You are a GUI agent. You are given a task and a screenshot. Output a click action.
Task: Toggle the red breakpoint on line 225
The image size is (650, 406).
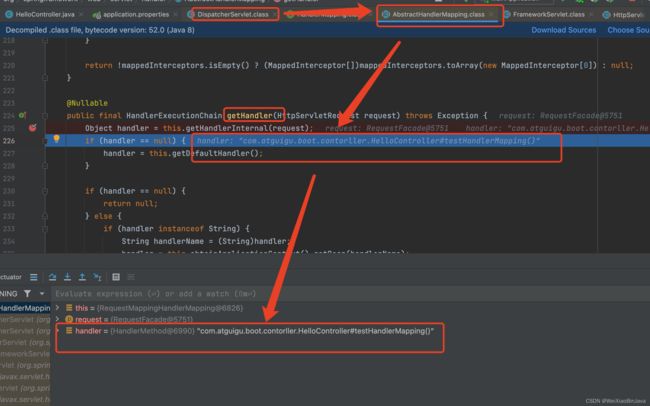coord(32,128)
